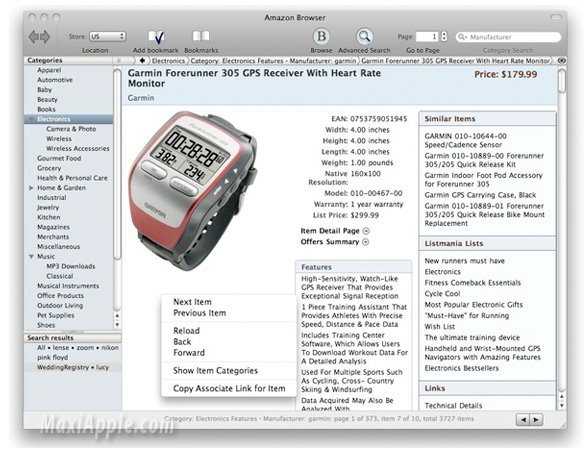
Task: Choose Next Item from context menu
Action: pos(192,302)
